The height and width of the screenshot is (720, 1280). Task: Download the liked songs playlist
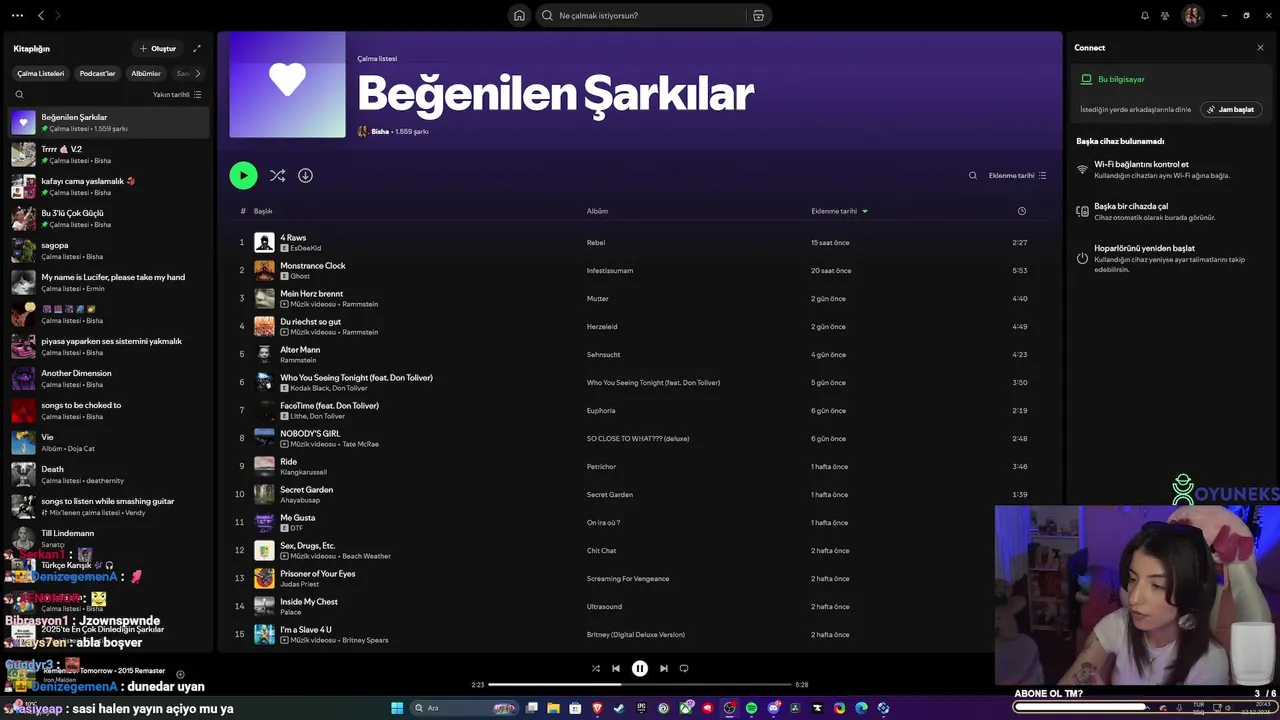305,175
